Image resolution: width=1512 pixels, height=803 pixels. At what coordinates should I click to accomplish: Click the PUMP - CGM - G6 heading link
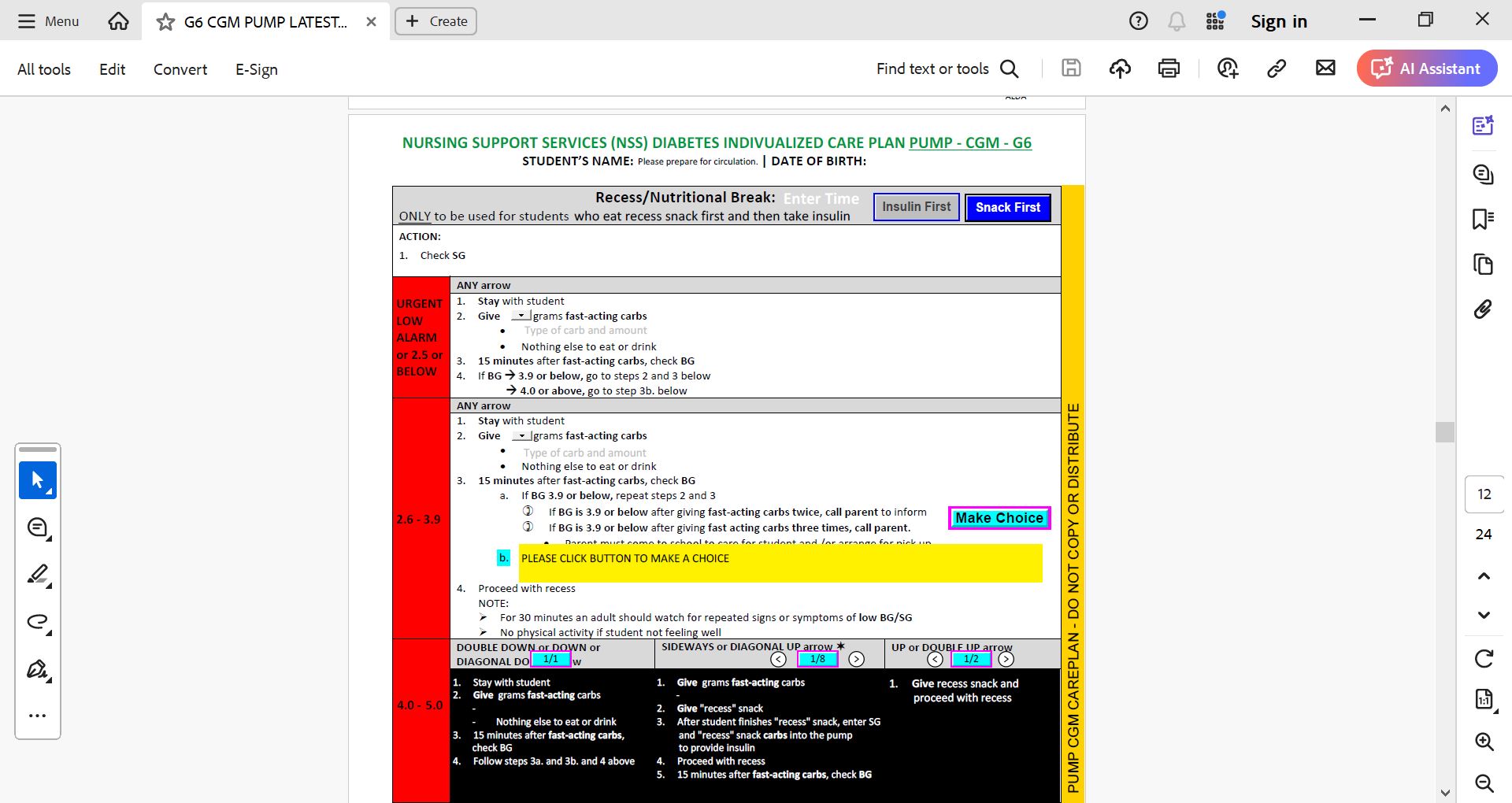[x=970, y=143]
